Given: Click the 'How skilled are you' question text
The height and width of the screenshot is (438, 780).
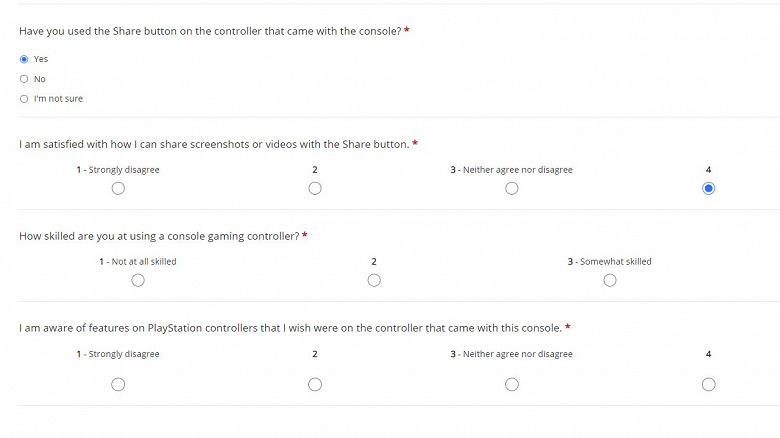Looking at the screenshot, I should pyautogui.click(x=158, y=236).
